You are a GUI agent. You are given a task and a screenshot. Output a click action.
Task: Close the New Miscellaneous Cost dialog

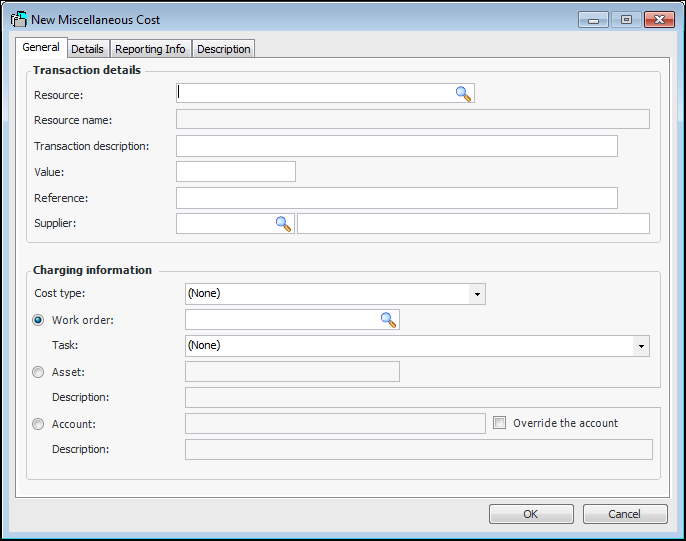659,20
